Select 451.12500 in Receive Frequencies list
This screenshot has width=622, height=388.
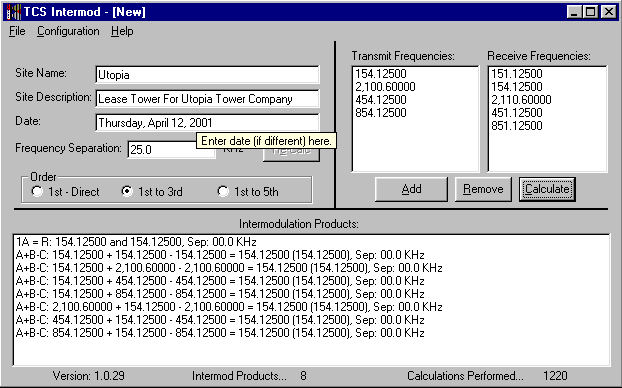(516, 113)
